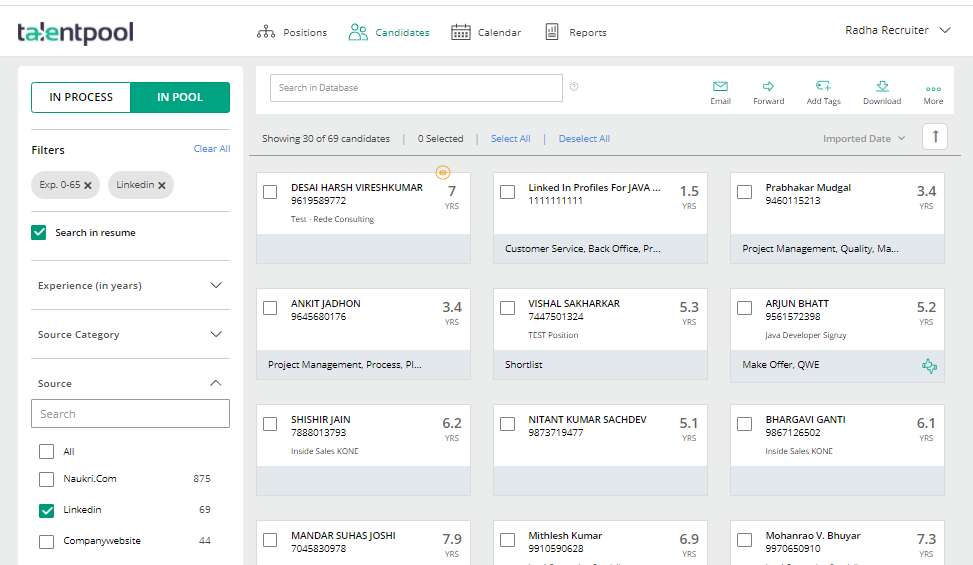The height and width of the screenshot is (565, 973).
Task: Check the All source checkbox
Action: pos(47,452)
